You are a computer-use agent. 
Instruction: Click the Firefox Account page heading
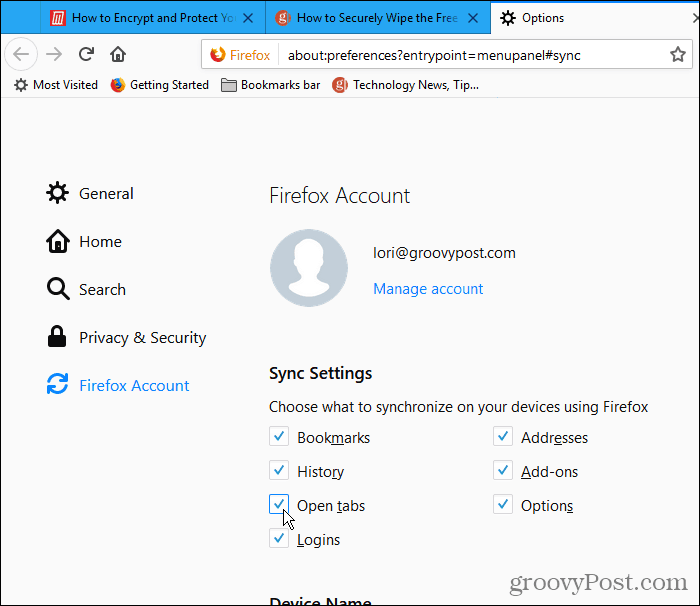tap(339, 196)
